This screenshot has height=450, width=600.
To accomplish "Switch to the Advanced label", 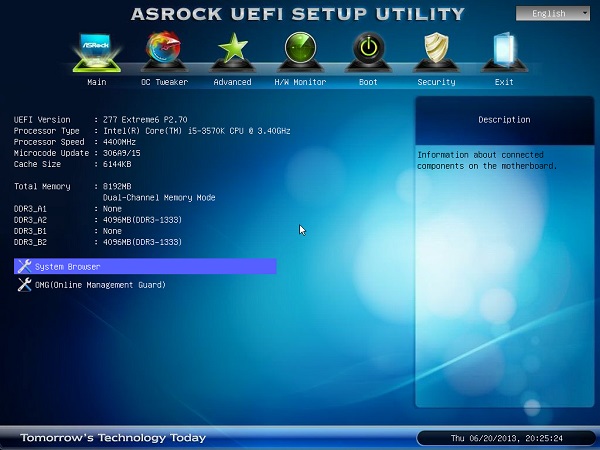I will tap(232, 82).
